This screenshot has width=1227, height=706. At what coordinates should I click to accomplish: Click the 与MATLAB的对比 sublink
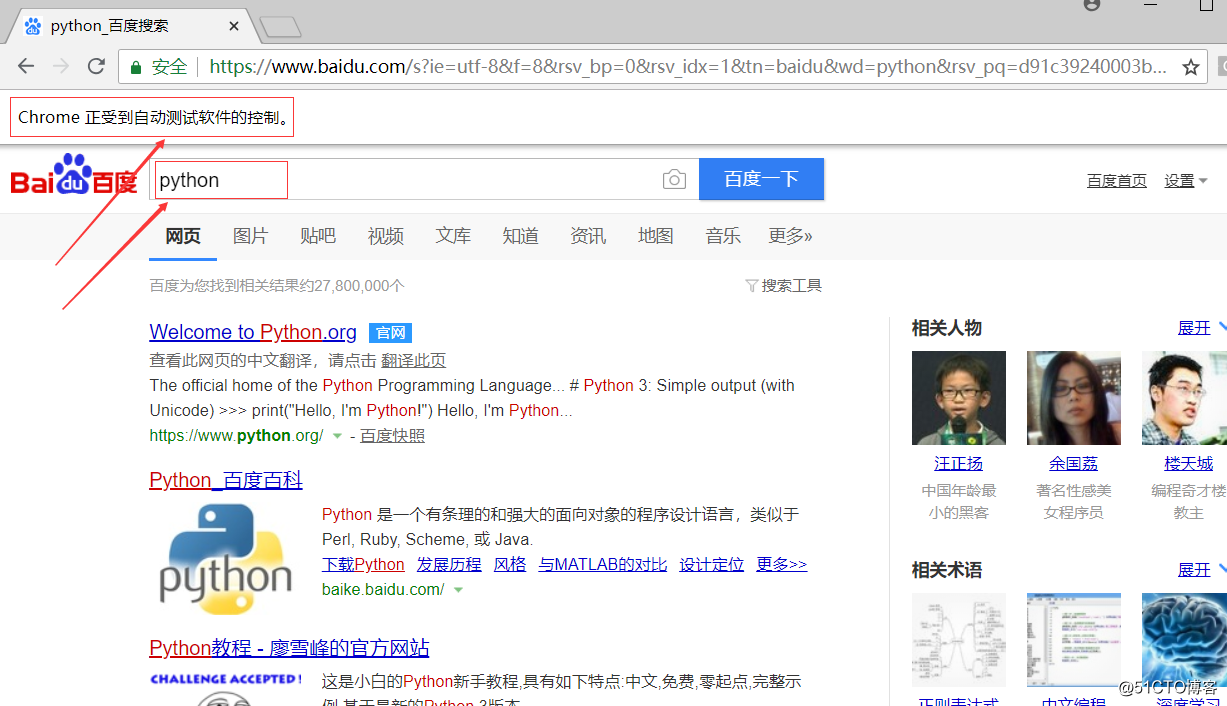point(602,564)
